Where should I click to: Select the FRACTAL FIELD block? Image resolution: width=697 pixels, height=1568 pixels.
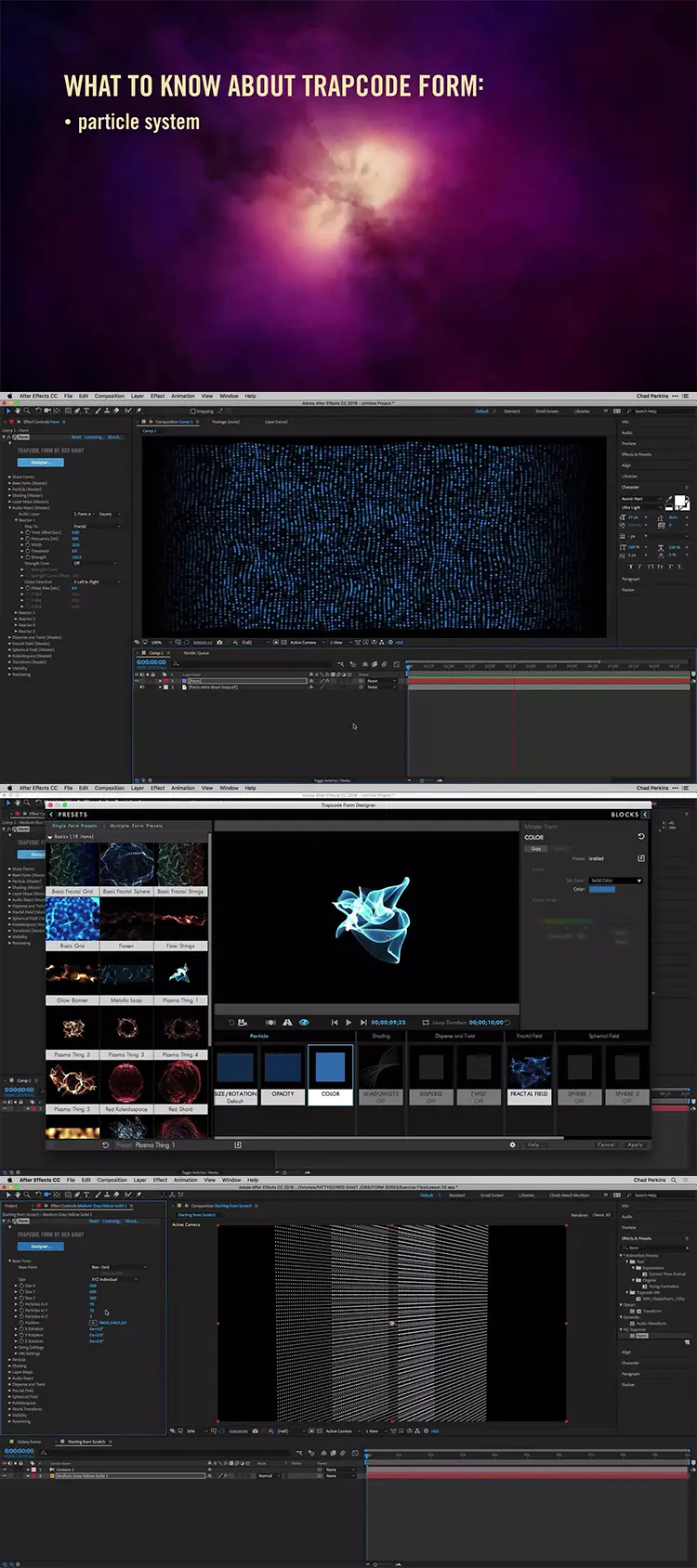point(530,1075)
